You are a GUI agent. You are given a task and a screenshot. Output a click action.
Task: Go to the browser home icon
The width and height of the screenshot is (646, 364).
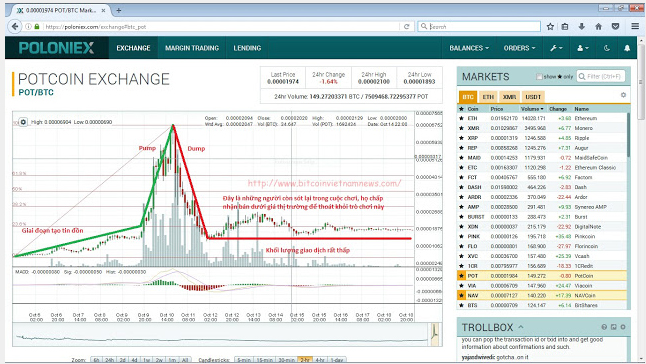tap(598, 26)
